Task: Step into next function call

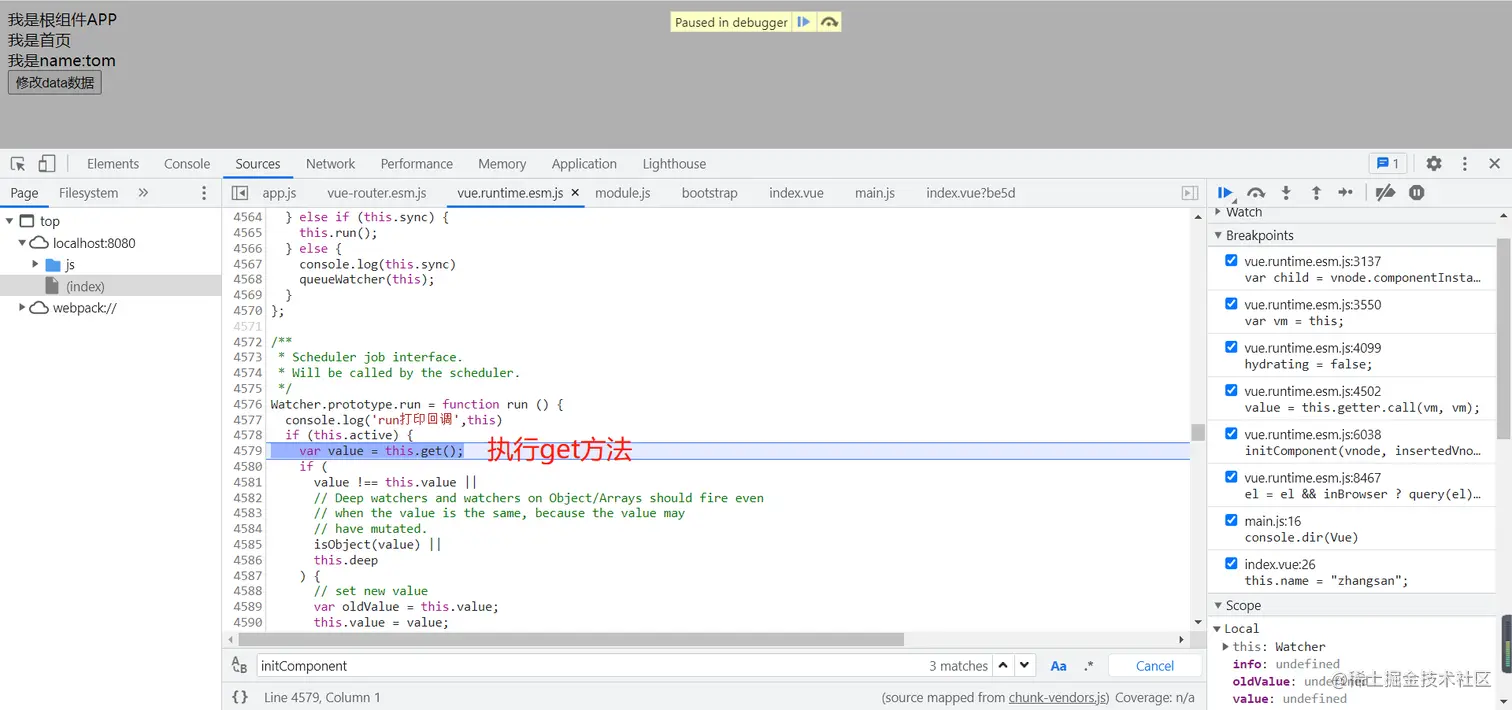Action: tap(1286, 193)
